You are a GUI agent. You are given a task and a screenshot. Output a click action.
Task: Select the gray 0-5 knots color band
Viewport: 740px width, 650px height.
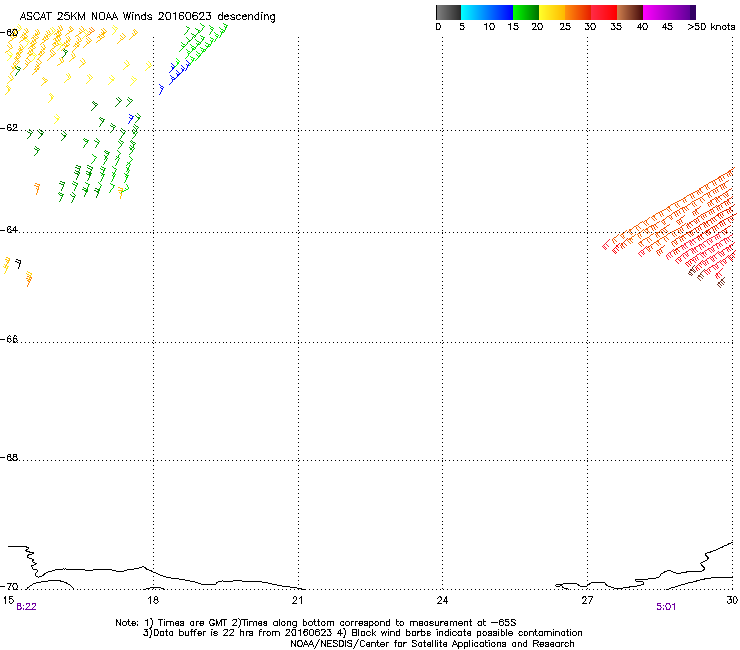448,12
